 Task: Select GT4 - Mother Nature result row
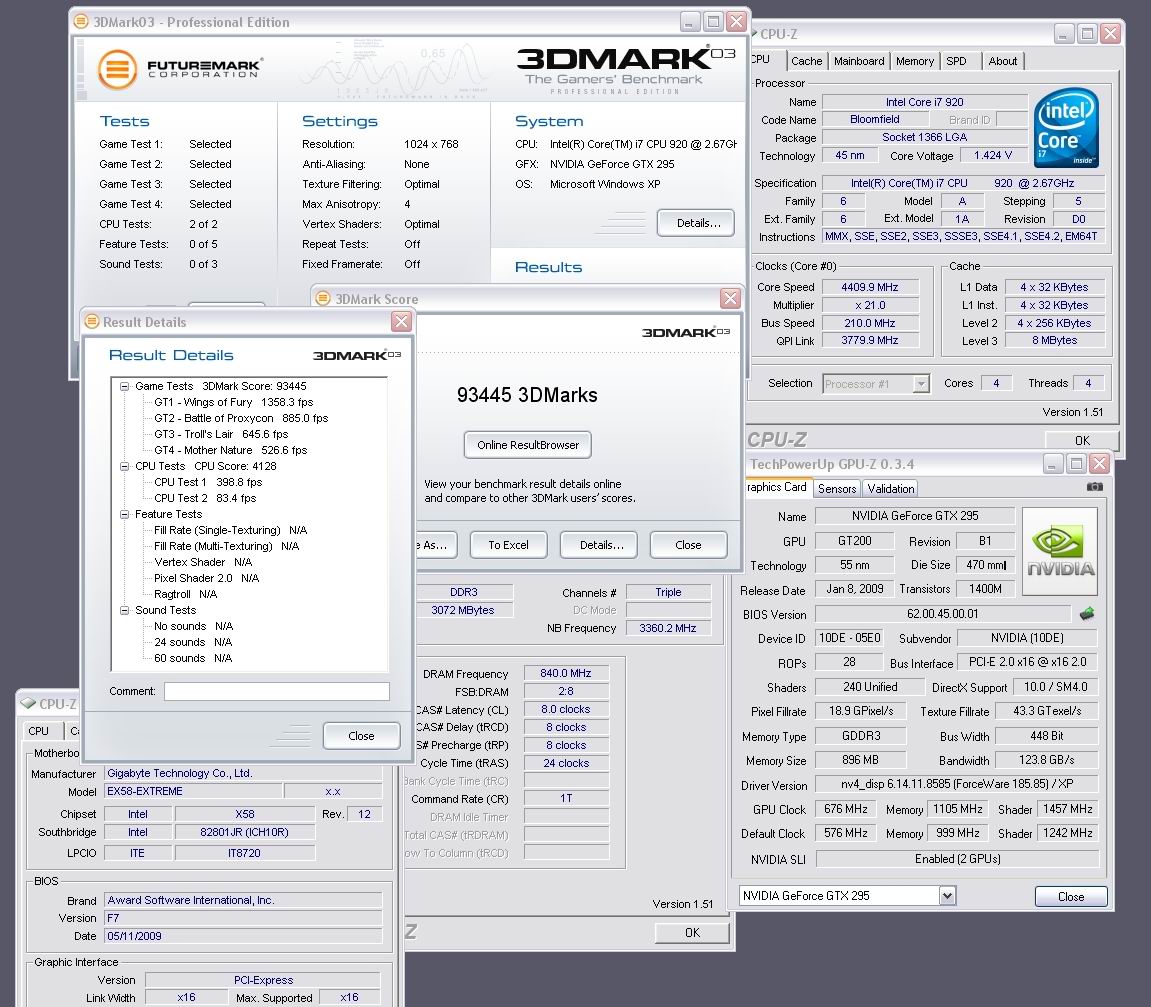pyautogui.click(x=230, y=451)
